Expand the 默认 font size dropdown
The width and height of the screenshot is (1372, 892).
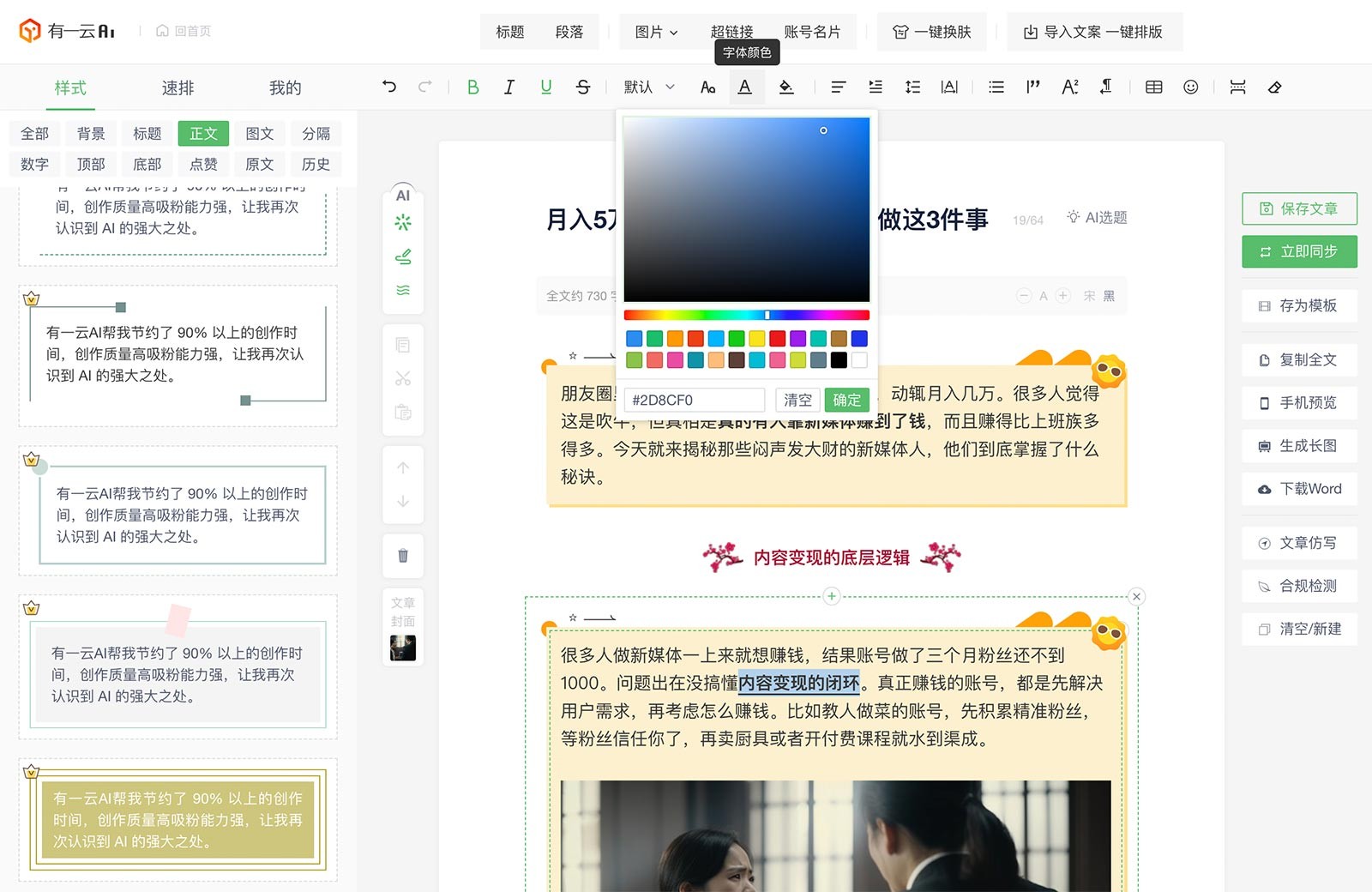coord(649,87)
